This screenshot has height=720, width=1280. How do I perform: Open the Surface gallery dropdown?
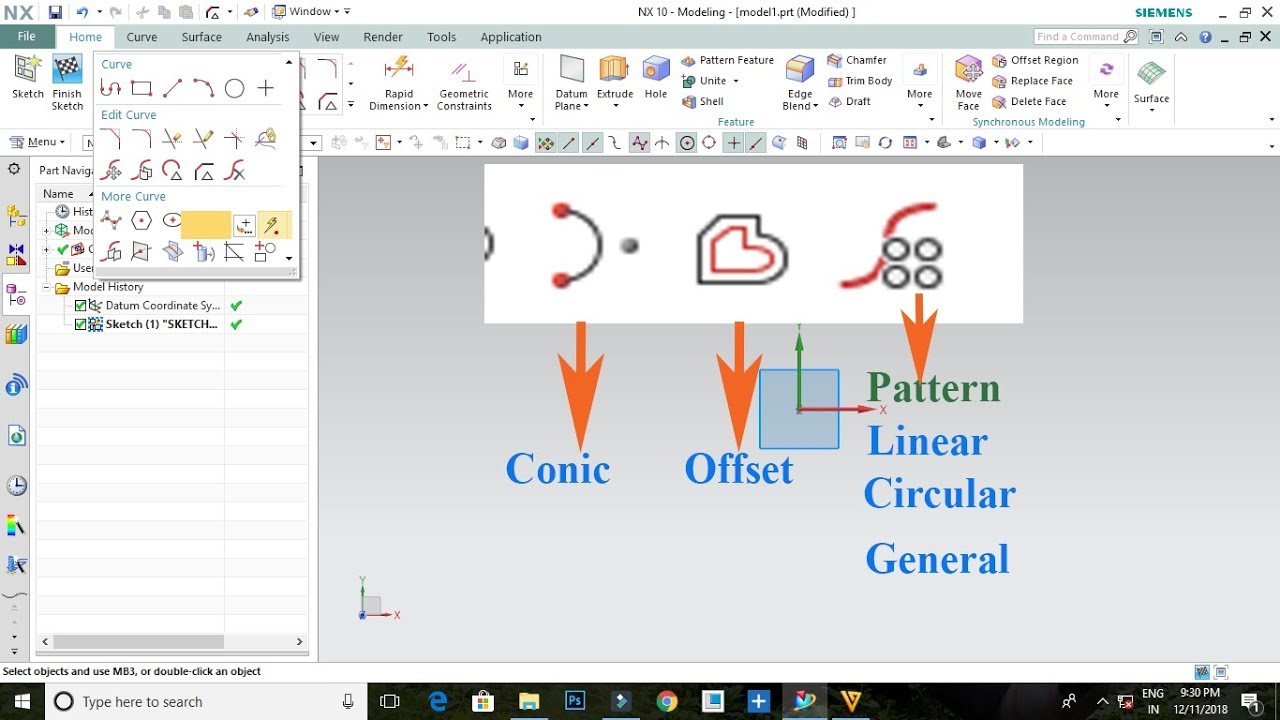click(1151, 111)
